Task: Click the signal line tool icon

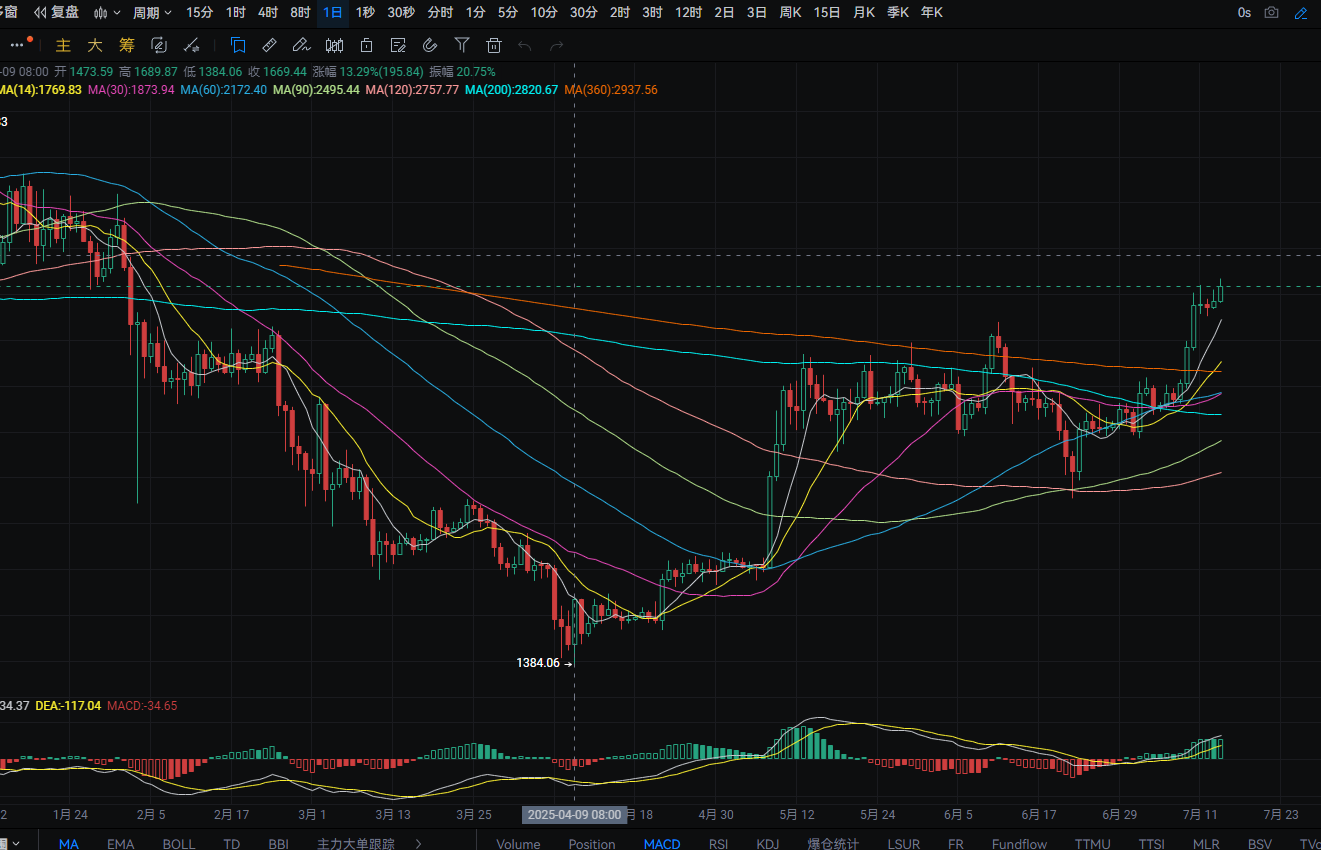Action: tap(192, 45)
